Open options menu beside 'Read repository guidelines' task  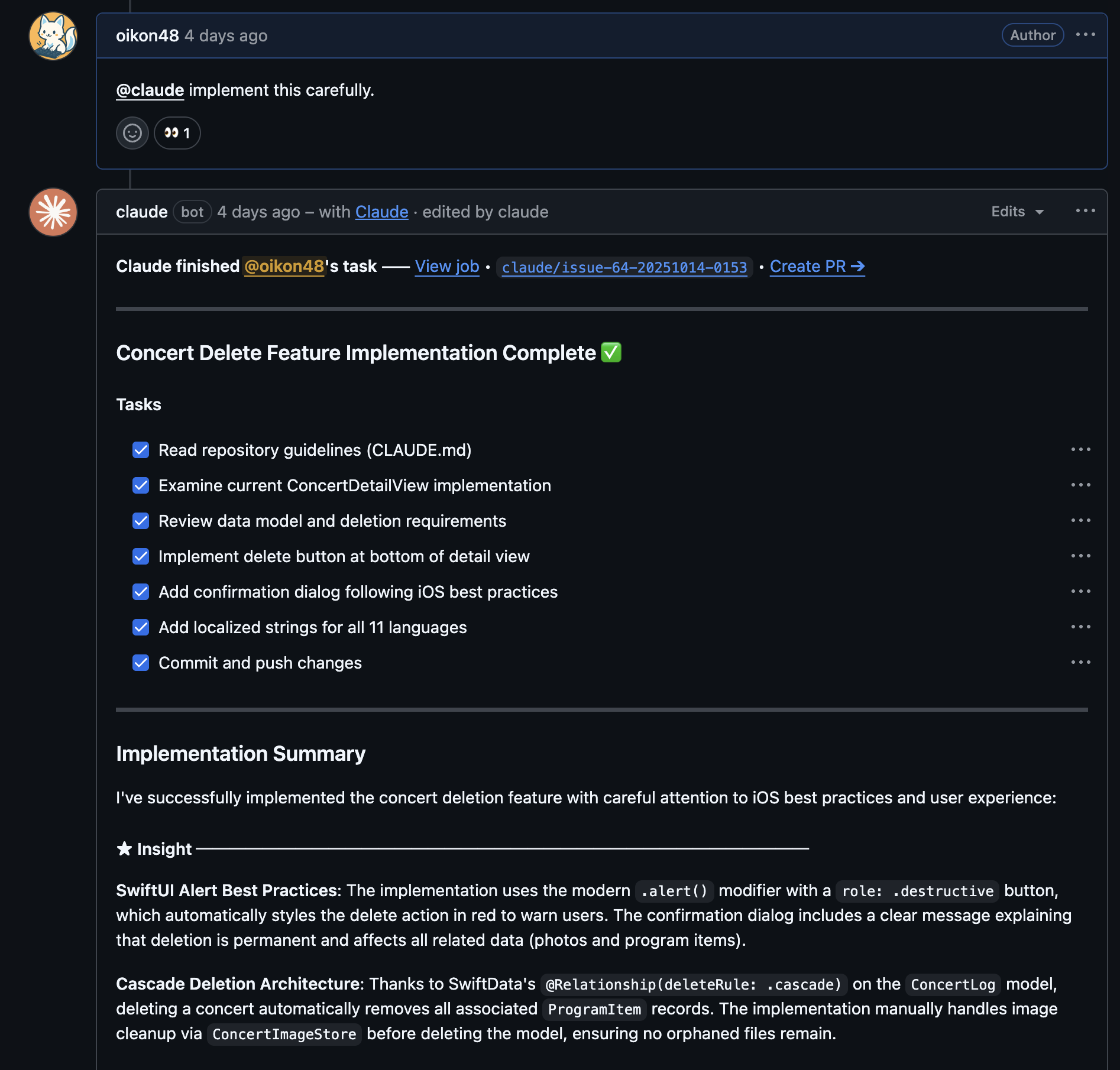(x=1082, y=450)
